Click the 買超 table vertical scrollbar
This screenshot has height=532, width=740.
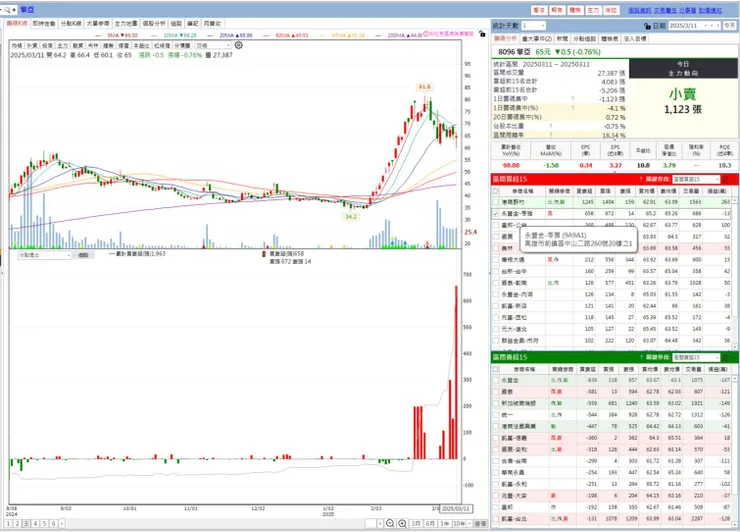734,274
